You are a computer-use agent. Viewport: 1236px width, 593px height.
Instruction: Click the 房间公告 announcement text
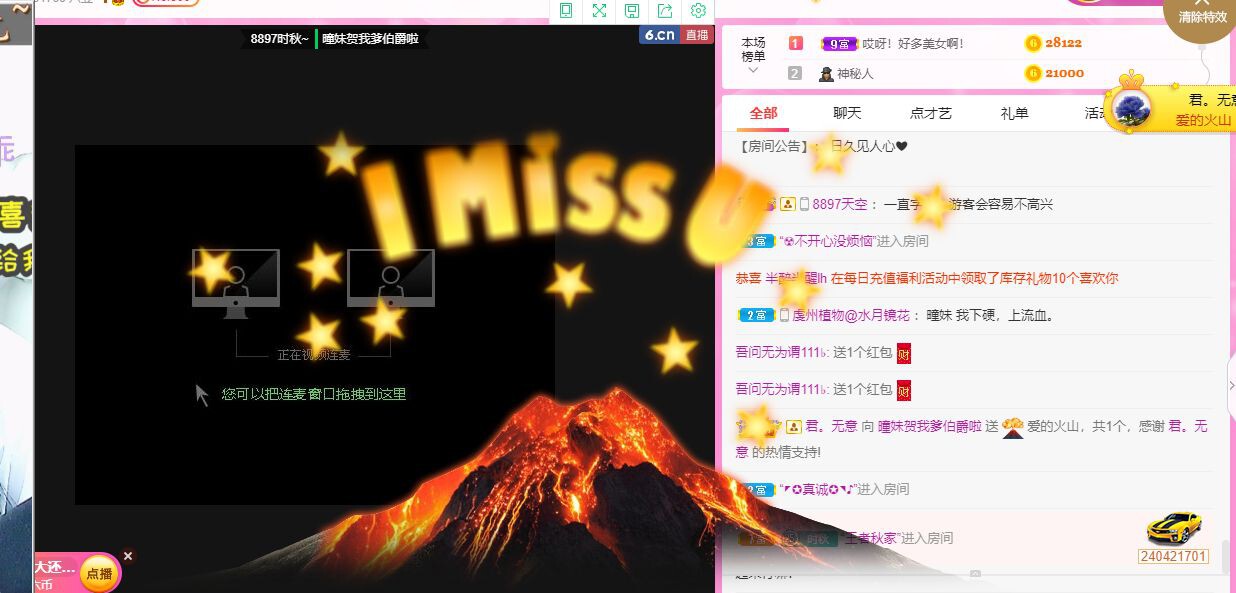822,146
